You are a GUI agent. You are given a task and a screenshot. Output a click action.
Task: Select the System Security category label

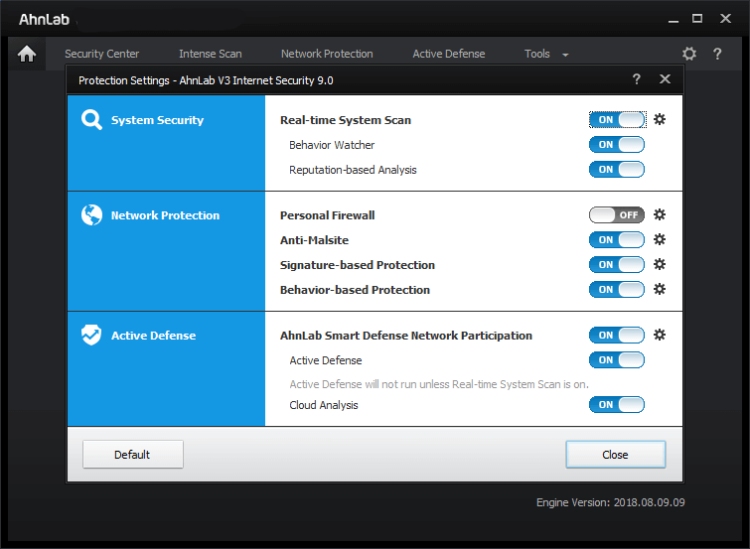tap(157, 120)
